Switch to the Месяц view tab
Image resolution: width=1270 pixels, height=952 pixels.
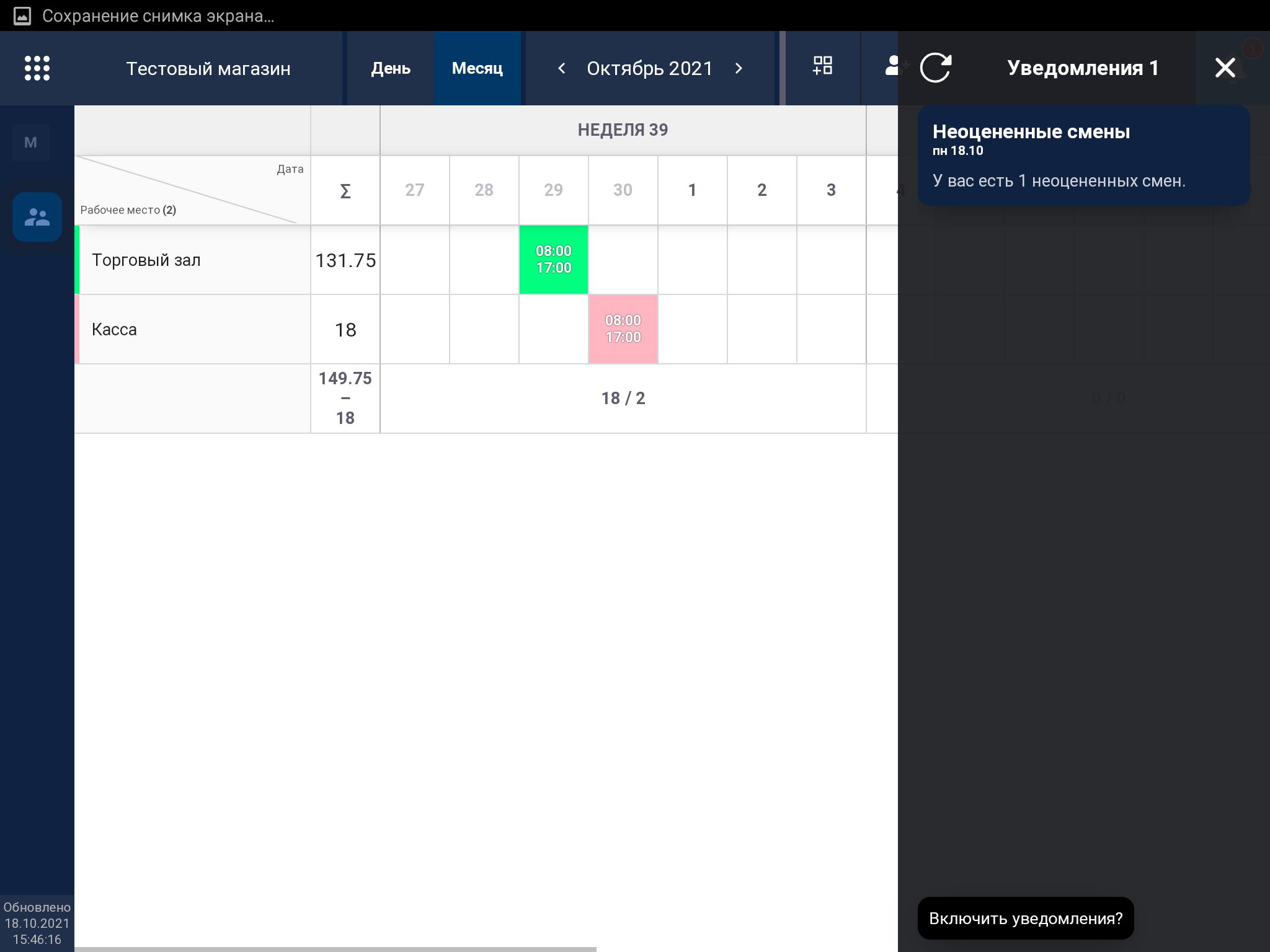477,68
